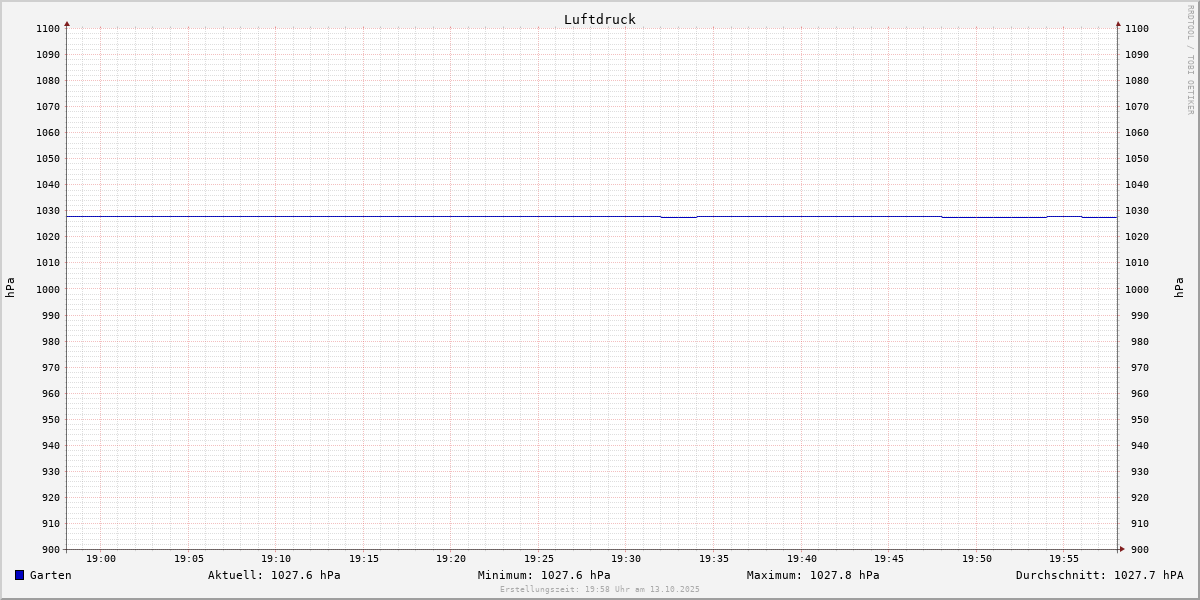This screenshot has width=1200, height=600.
Task: Click the hPa unit label on left side
Action: pos(10,288)
